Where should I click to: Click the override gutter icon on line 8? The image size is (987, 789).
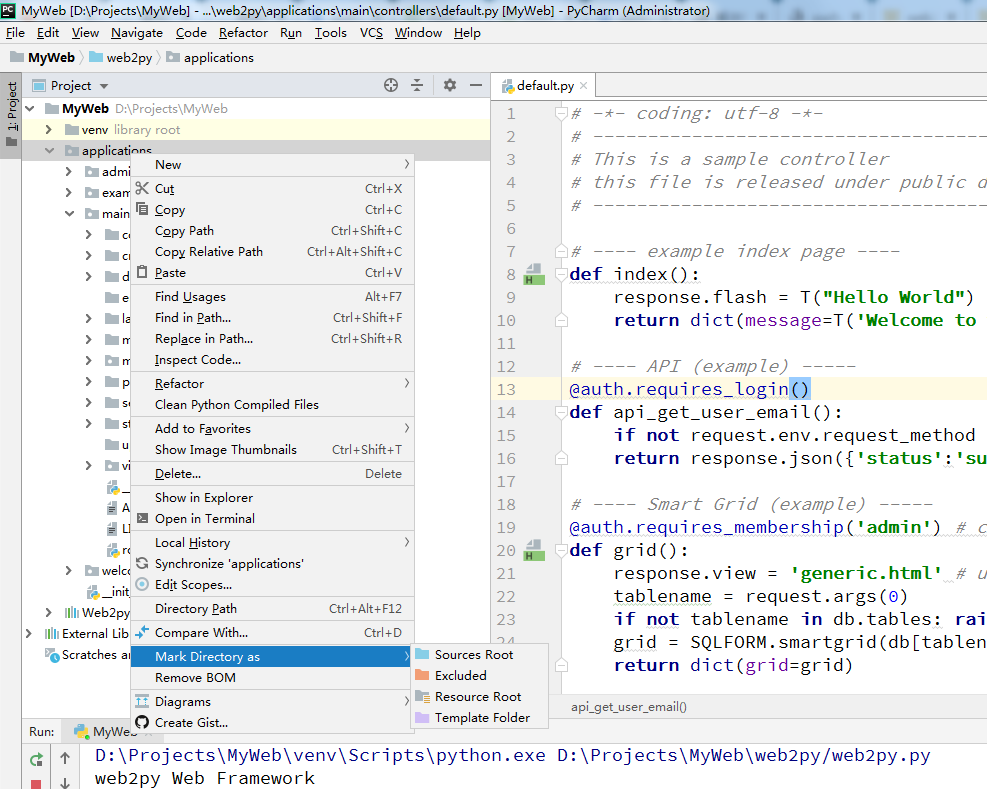pos(534,275)
